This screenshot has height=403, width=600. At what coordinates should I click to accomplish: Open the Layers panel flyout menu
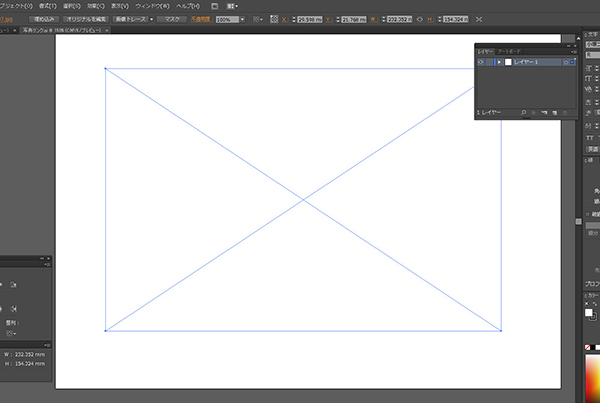[573, 52]
